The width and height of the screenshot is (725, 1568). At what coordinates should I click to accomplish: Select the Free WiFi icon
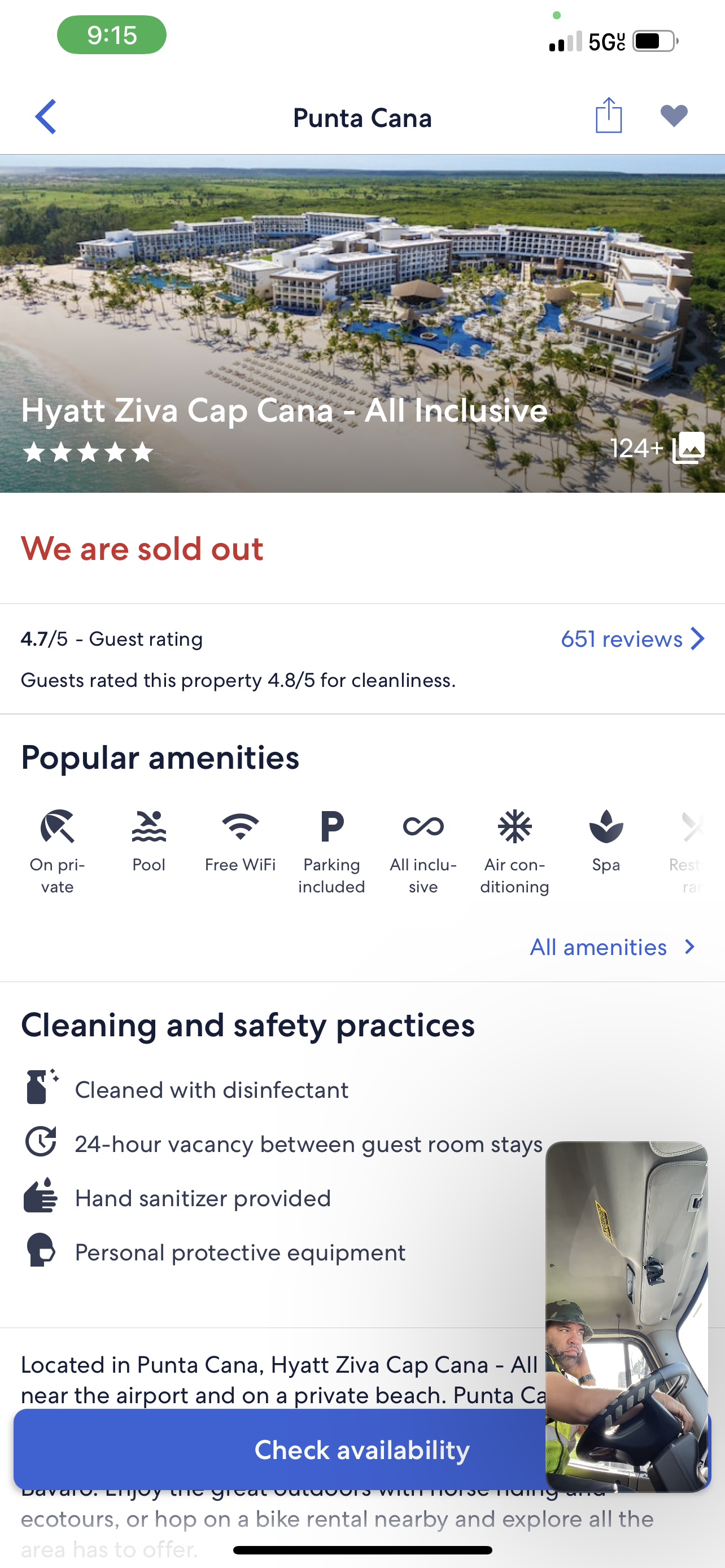241,826
